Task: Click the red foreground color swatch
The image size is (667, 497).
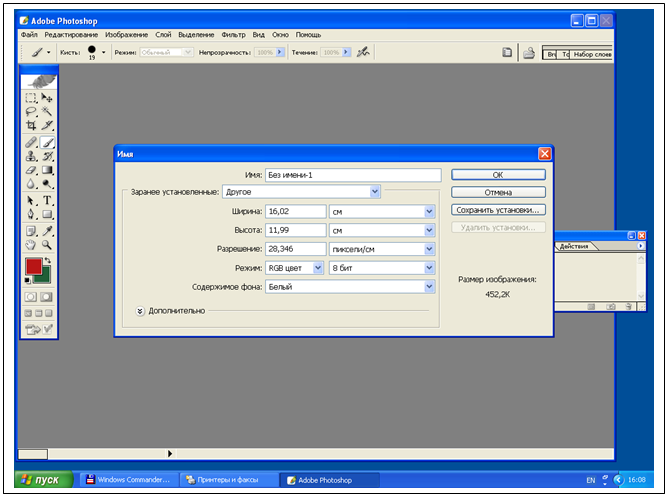Action: pyautogui.click(x=34, y=266)
